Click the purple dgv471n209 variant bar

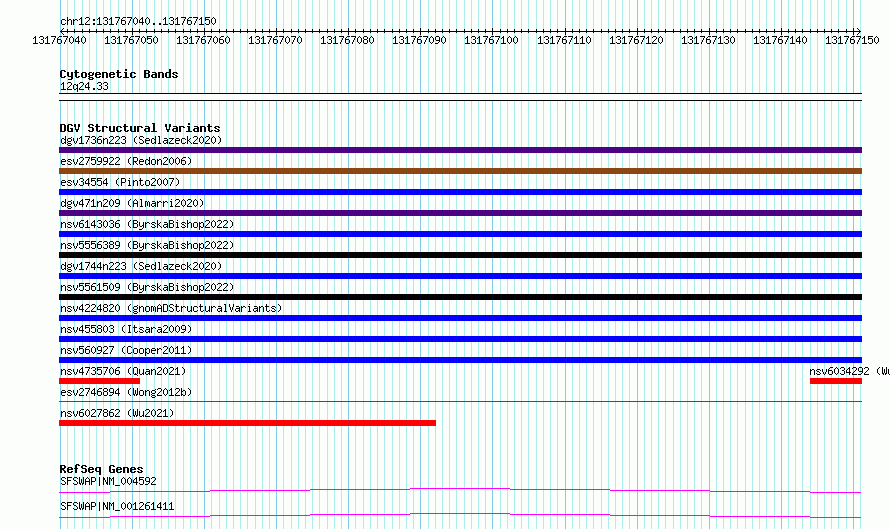coord(460,213)
